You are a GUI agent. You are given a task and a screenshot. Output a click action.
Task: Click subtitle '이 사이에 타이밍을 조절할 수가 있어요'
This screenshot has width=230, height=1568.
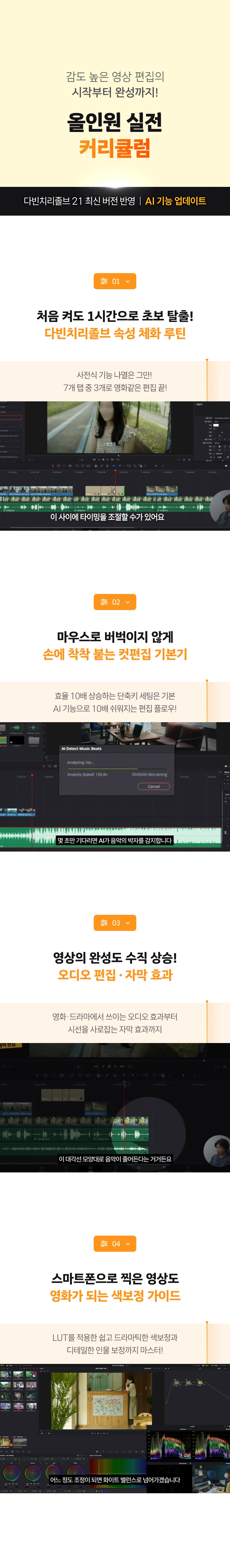point(107,517)
